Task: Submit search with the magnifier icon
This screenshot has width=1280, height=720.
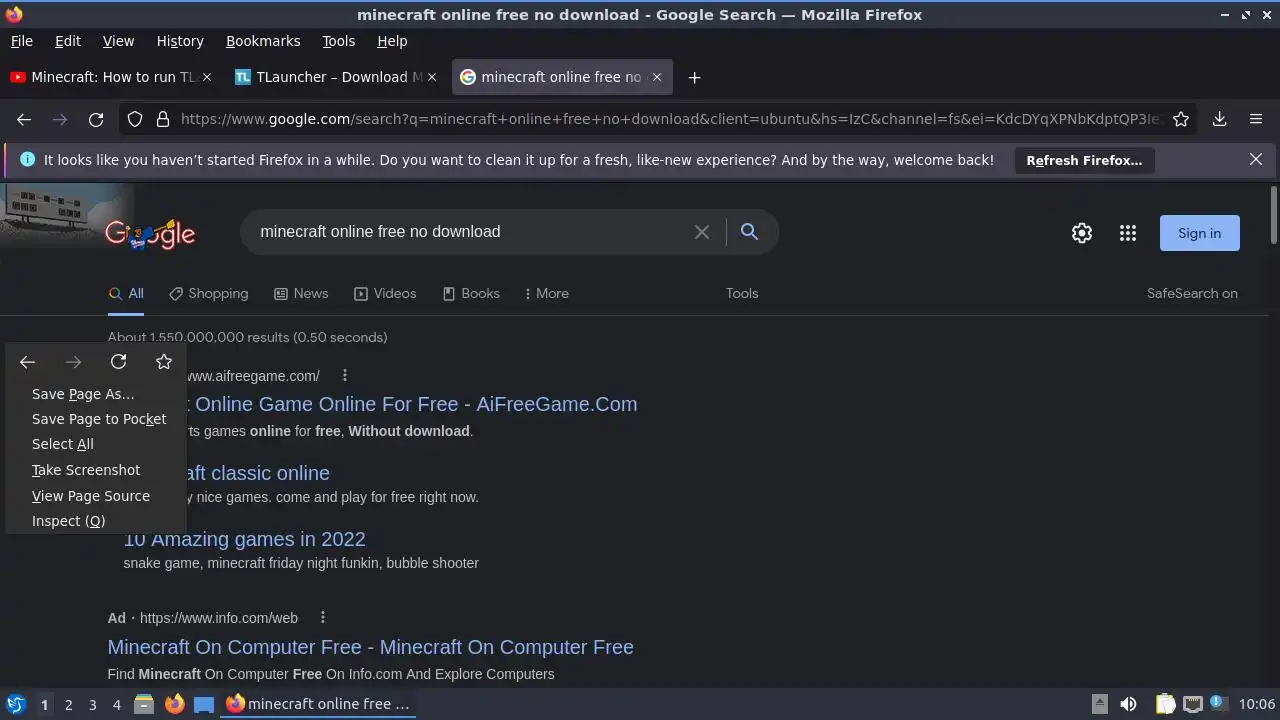Action: click(749, 232)
